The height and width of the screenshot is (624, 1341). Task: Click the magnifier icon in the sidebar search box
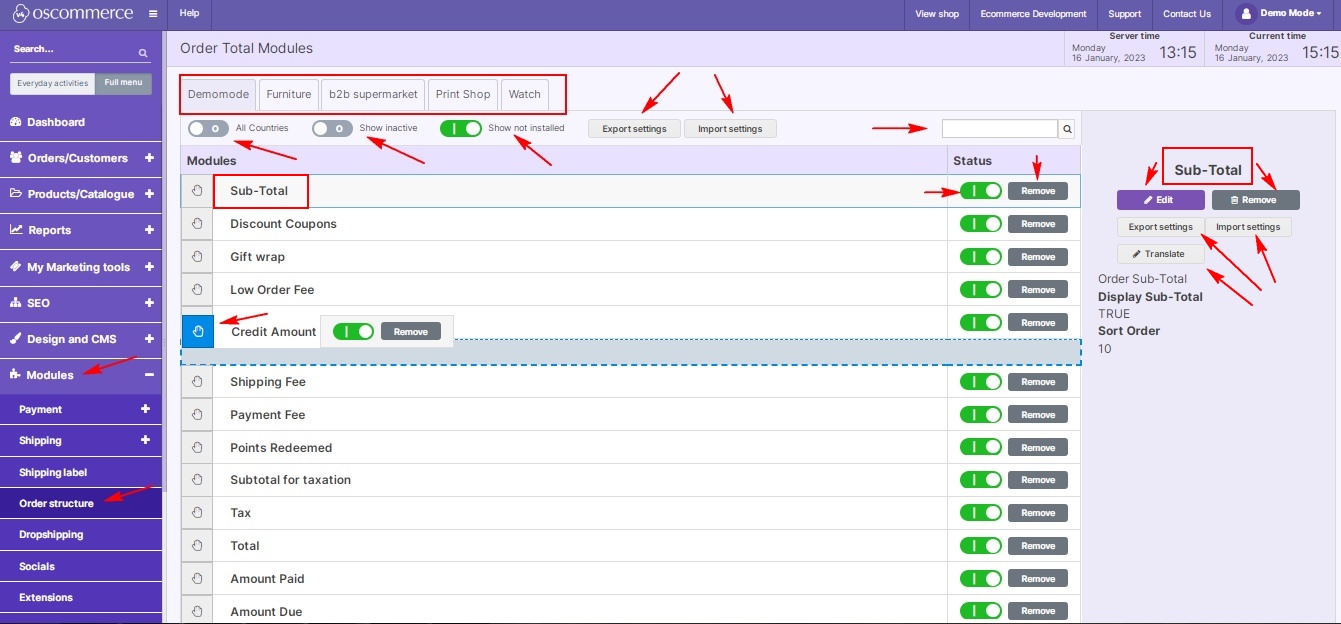143,50
